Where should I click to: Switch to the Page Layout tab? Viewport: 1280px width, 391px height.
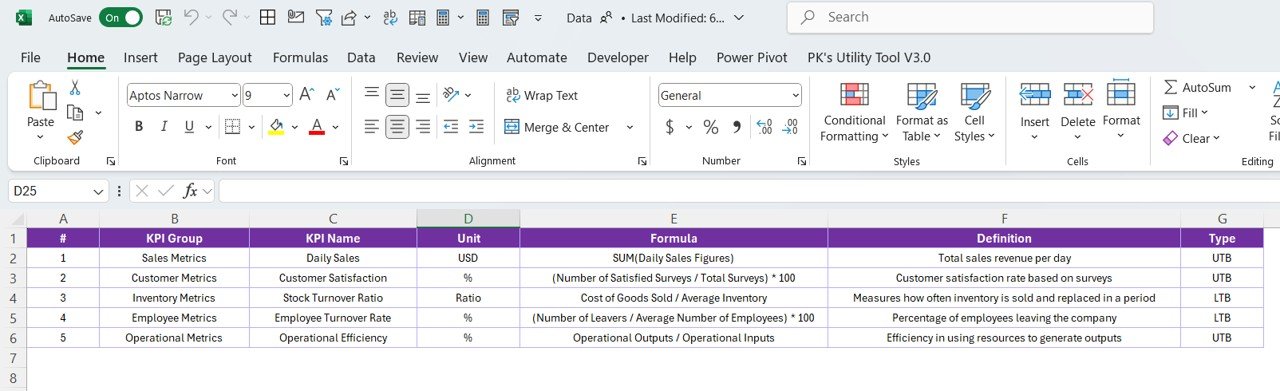(x=215, y=57)
